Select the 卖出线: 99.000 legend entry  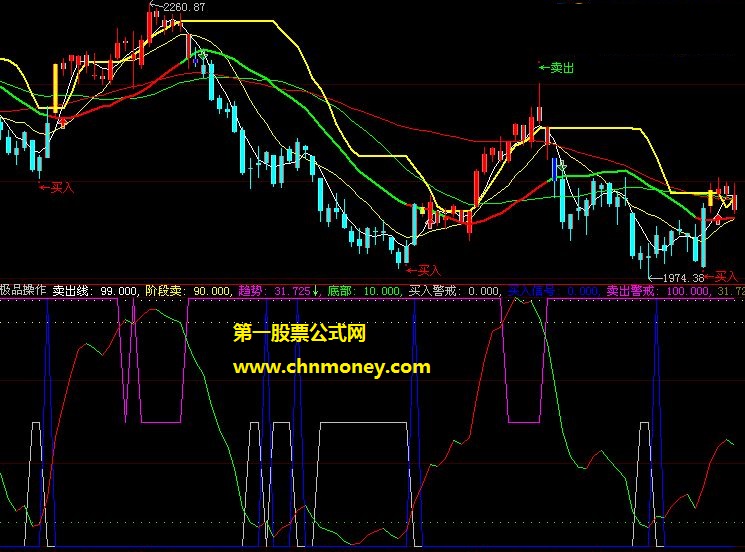click(95, 290)
